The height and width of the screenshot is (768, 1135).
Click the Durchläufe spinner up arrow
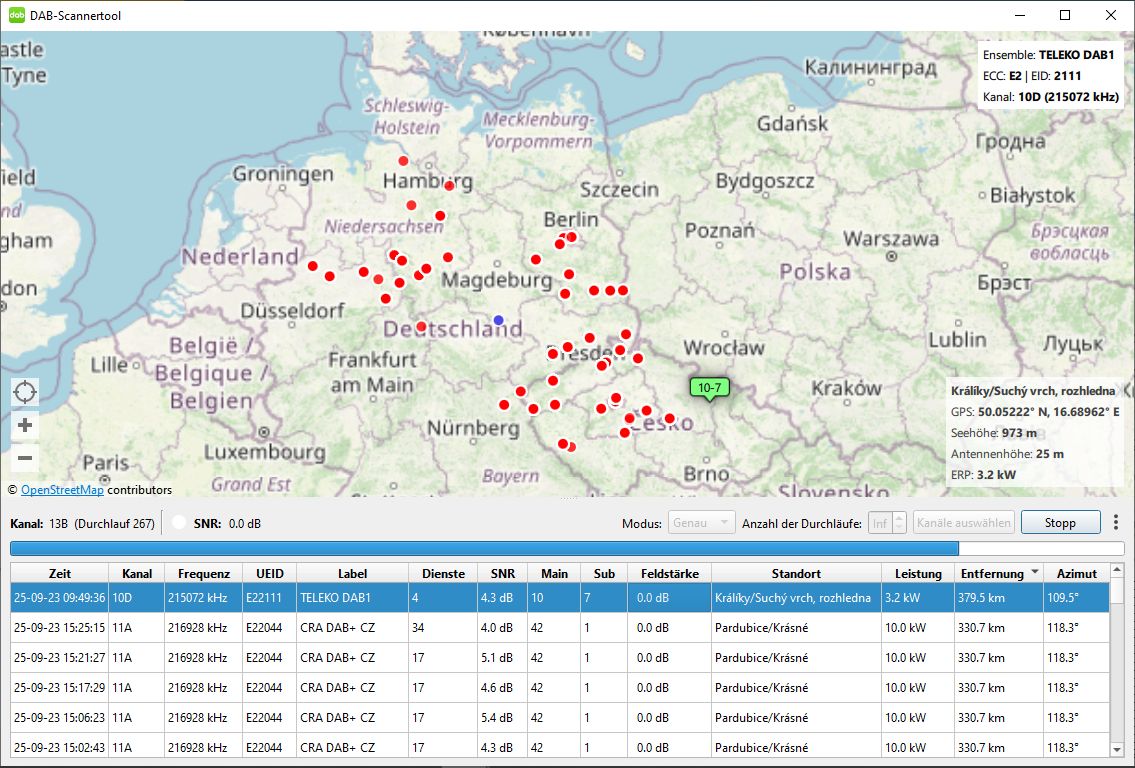899,518
